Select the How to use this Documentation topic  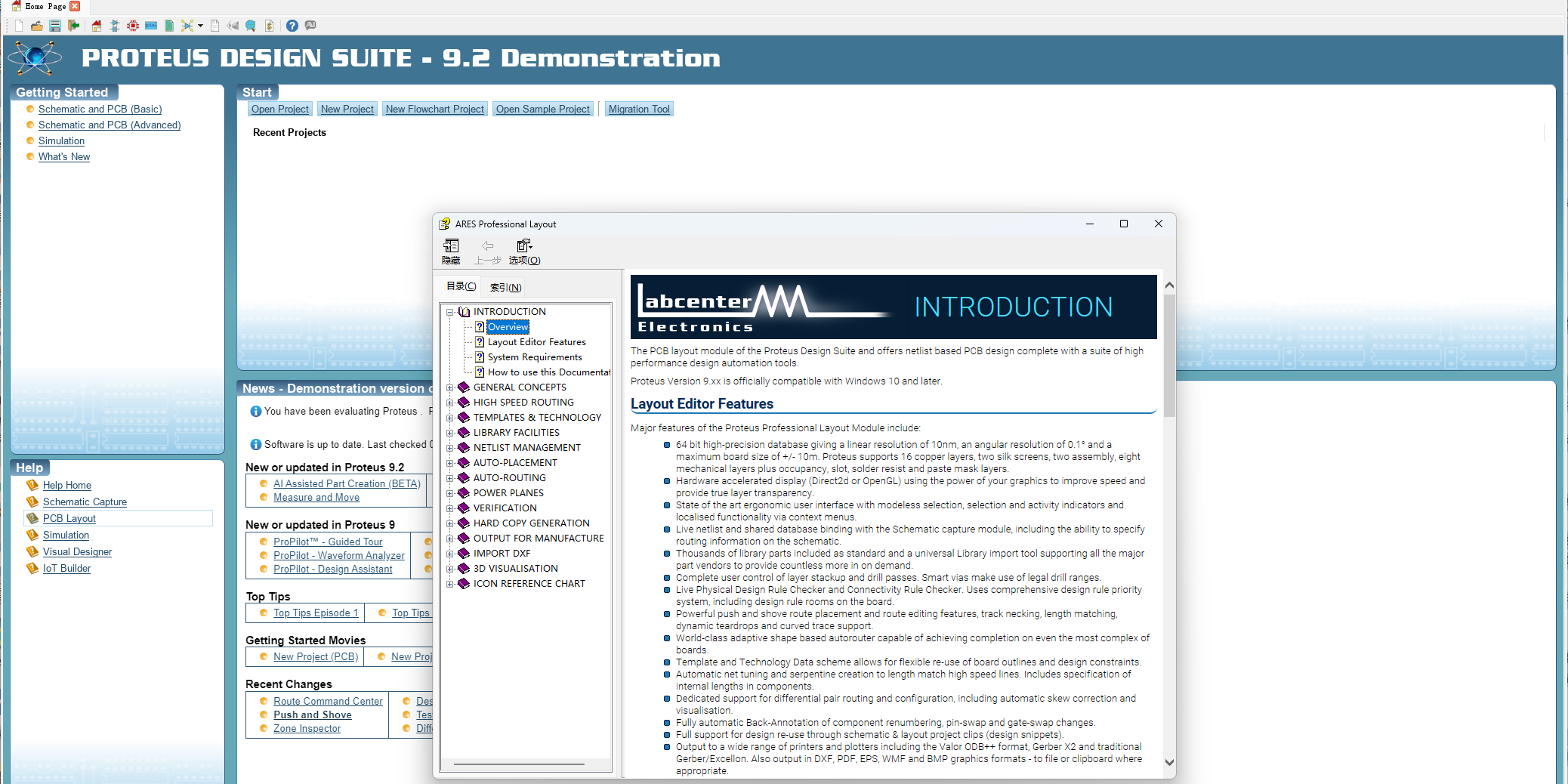549,372
